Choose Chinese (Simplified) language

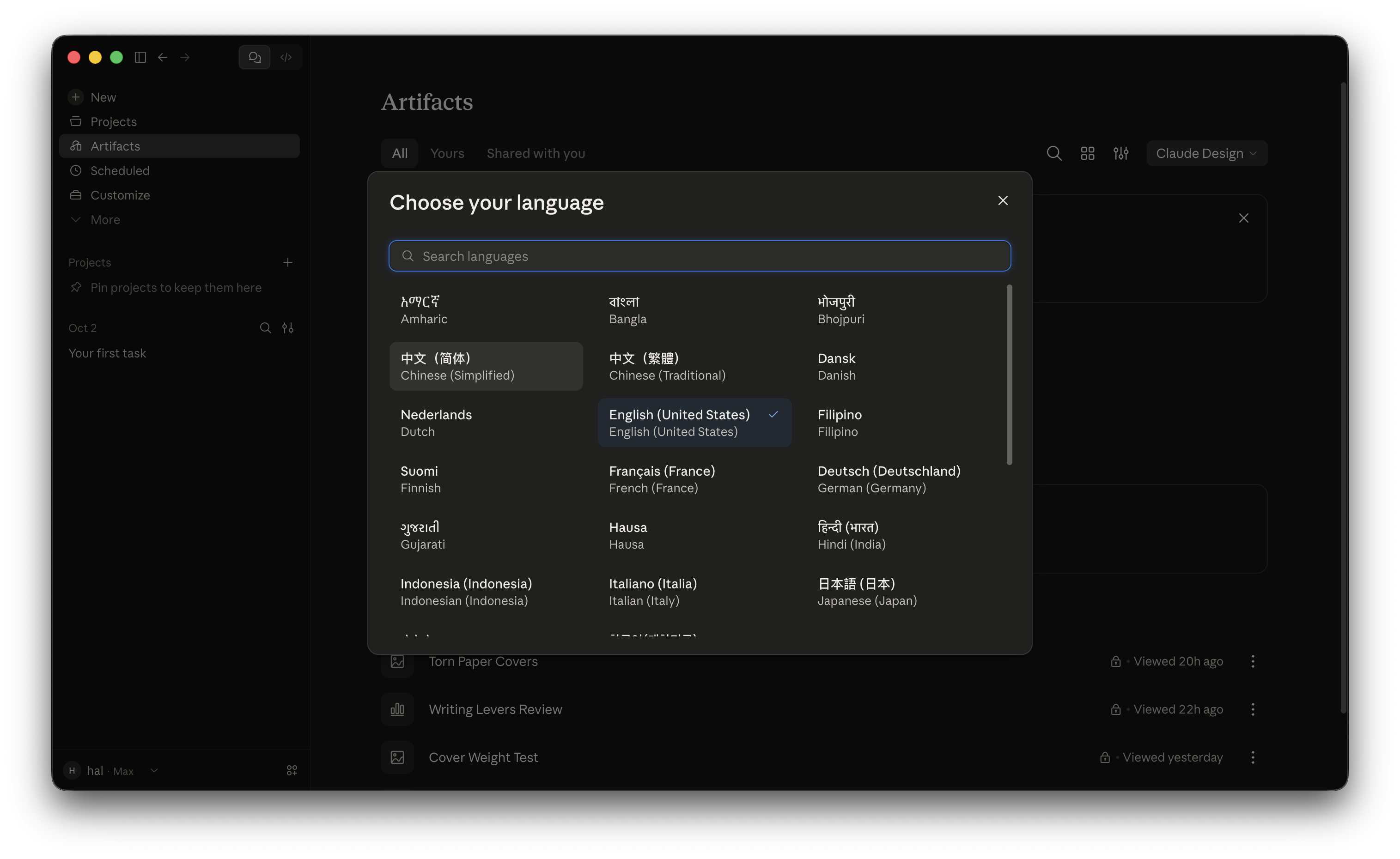pyautogui.click(x=486, y=366)
